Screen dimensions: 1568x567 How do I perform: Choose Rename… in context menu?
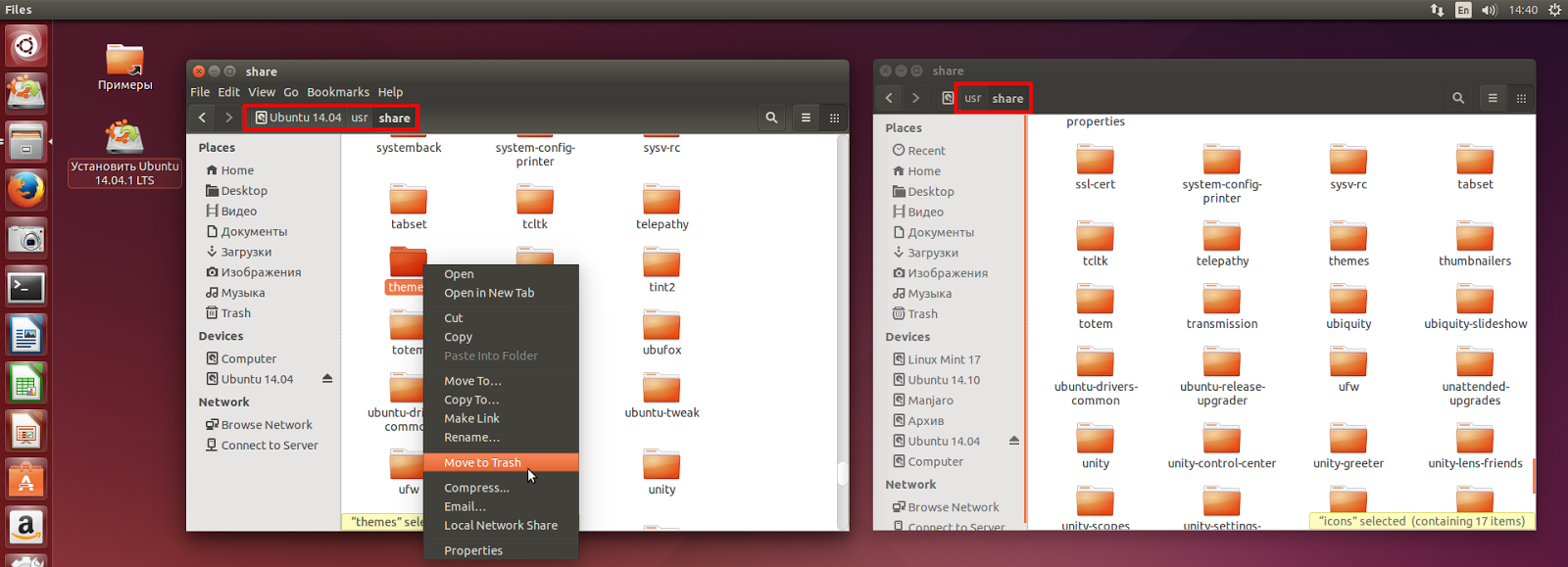[x=501, y=437]
